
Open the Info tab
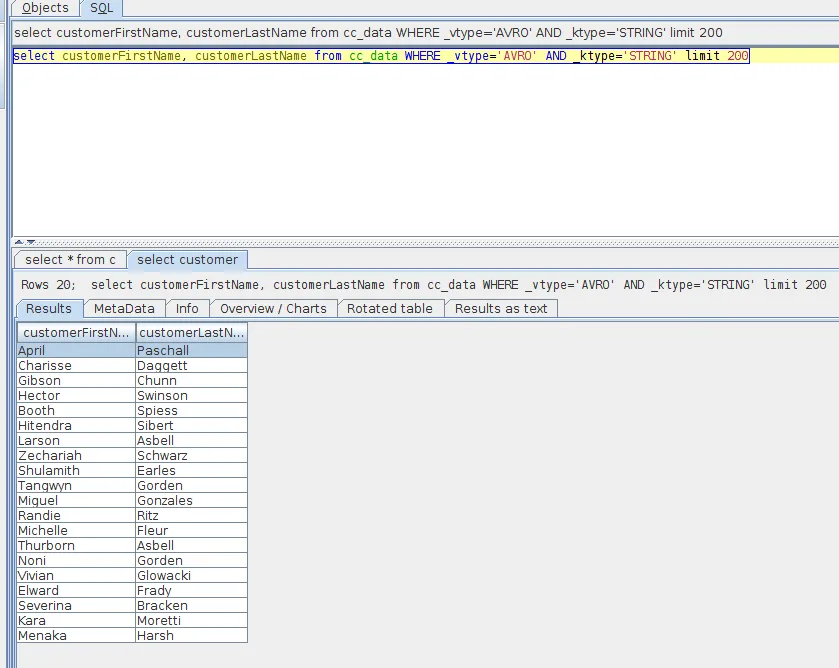tap(187, 308)
